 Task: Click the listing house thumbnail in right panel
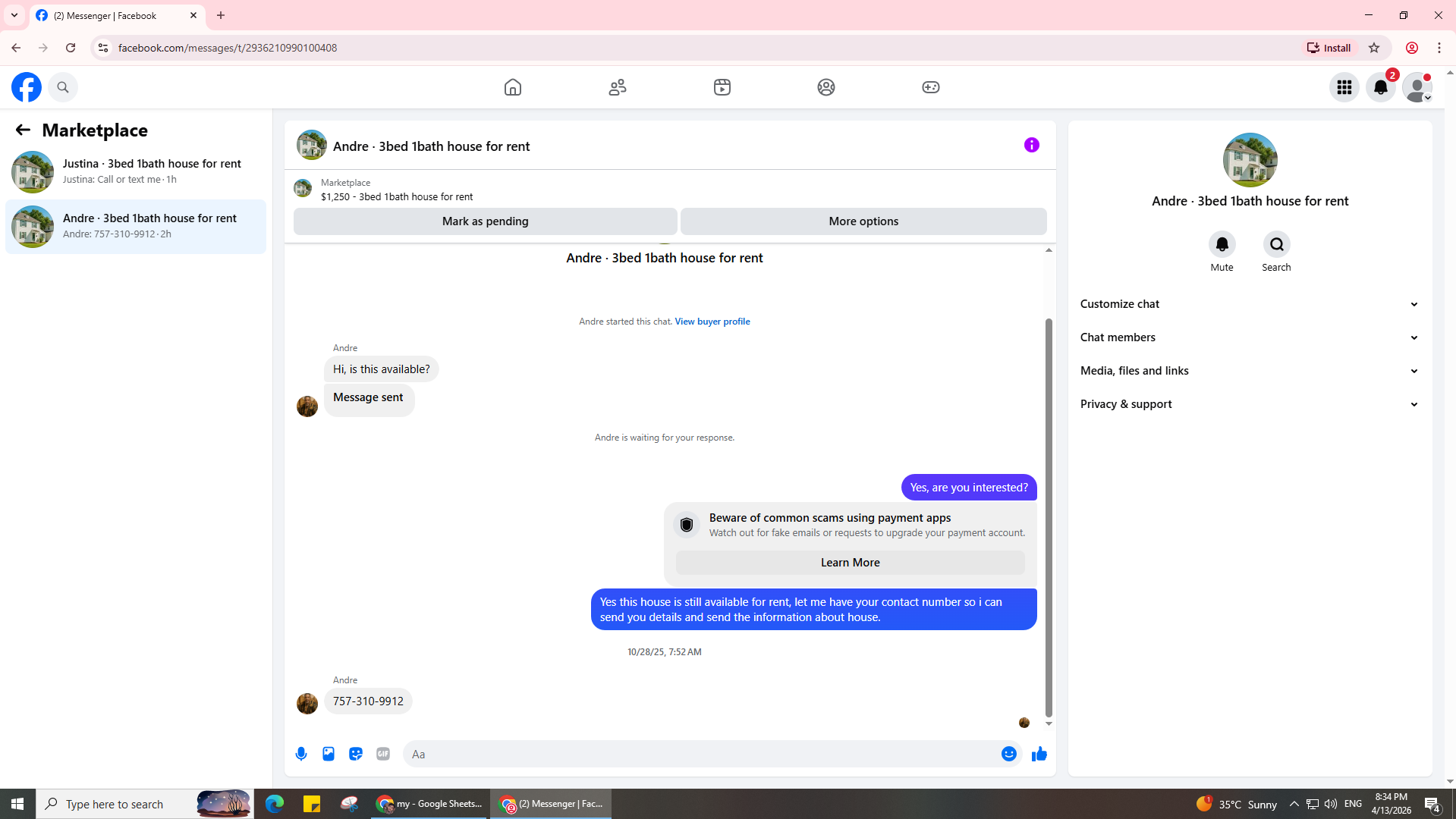pos(1250,160)
